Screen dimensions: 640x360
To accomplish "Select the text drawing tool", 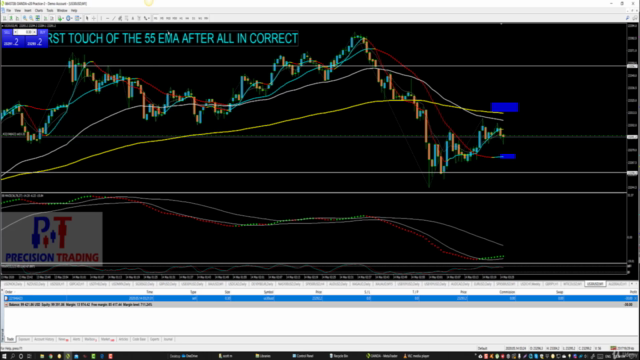I will coord(133,18).
